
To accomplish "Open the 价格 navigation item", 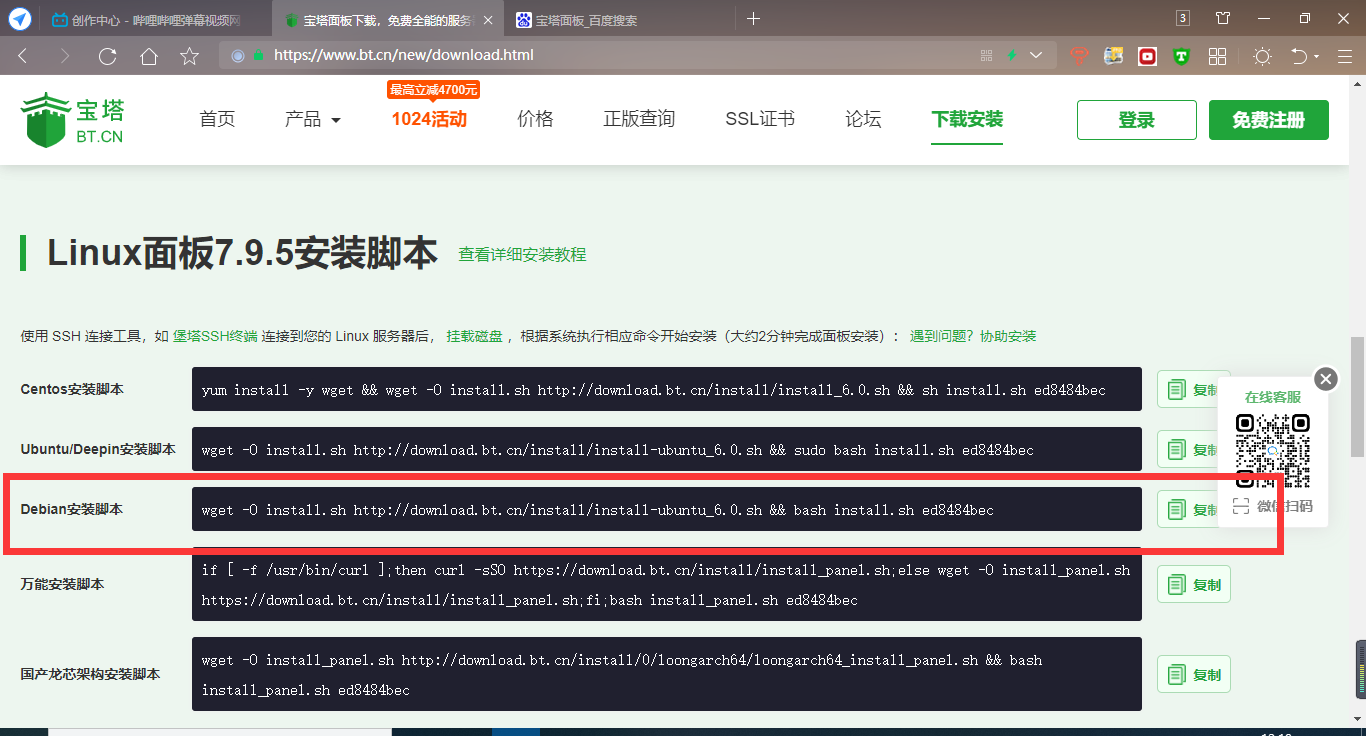I will (535, 119).
